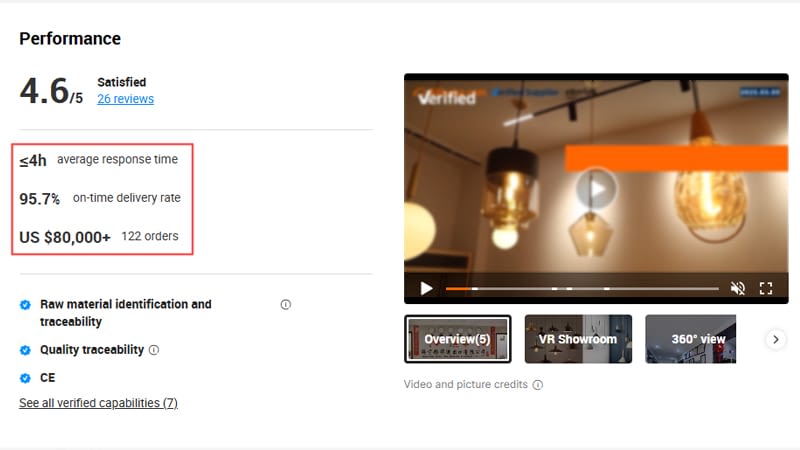The width and height of the screenshot is (800, 450).
Task: Click the 122 orders text
Action: click(150, 236)
